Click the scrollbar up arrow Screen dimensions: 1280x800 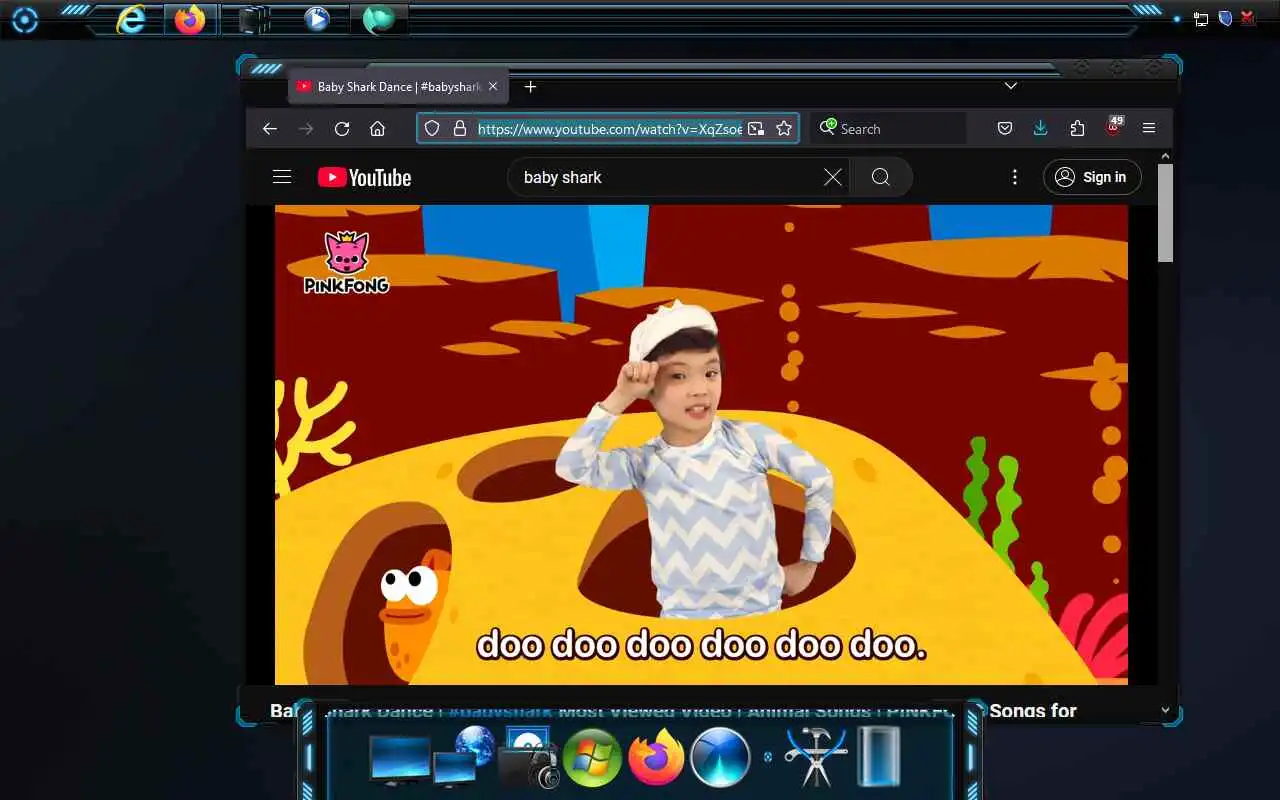[1165, 157]
